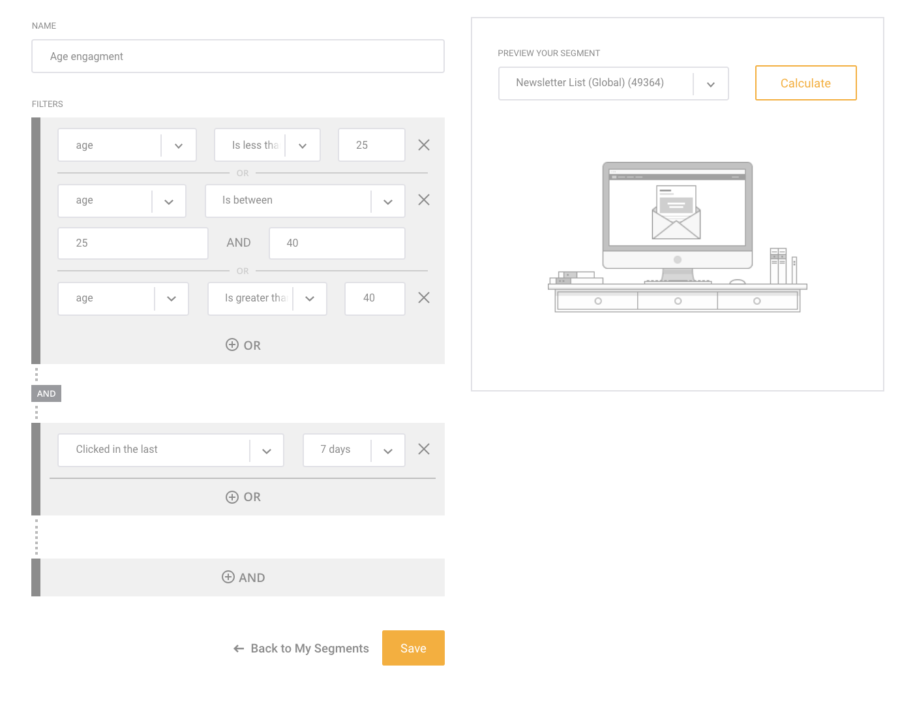This screenshot has height=706, width=900.
Task: Add OR condition under 'Clicked in the last'
Action: pos(243,497)
